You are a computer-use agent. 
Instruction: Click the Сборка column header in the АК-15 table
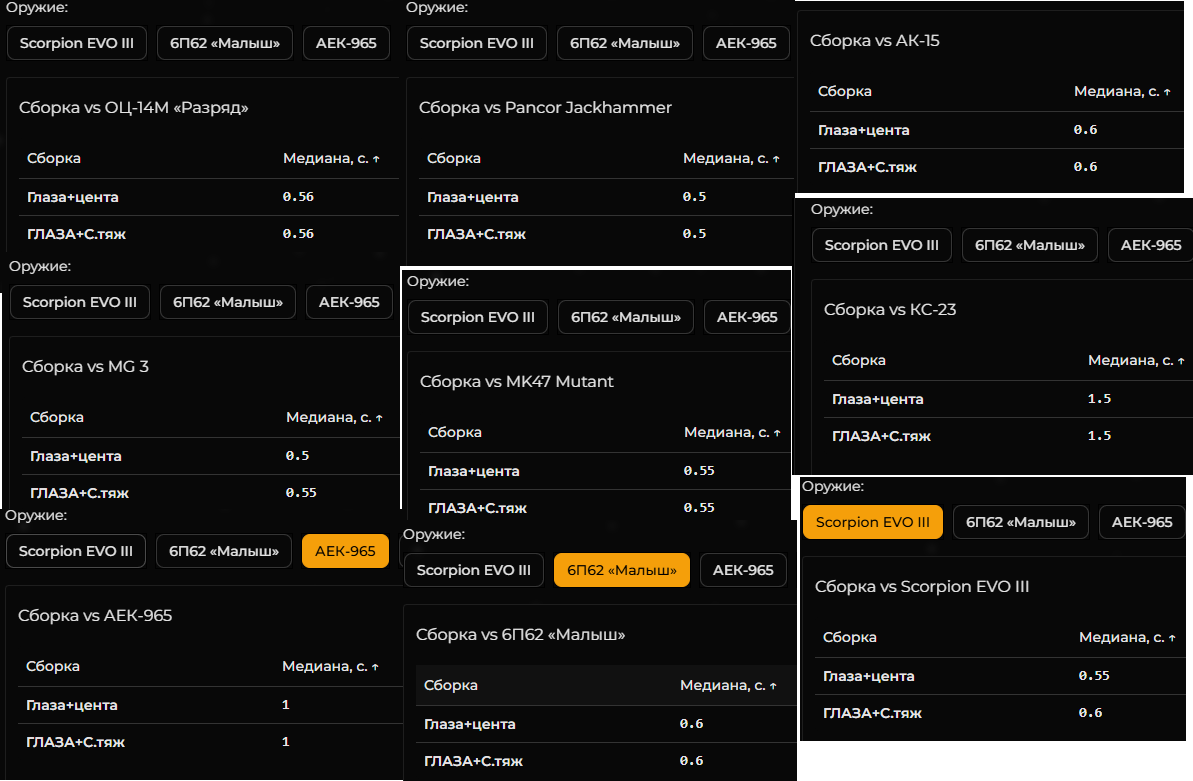pyautogui.click(x=845, y=91)
